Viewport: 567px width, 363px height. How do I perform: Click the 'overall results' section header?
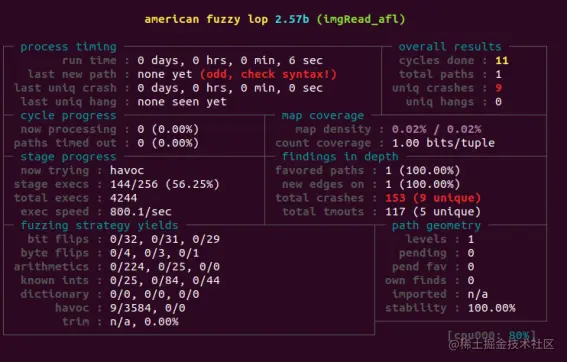click(x=450, y=47)
